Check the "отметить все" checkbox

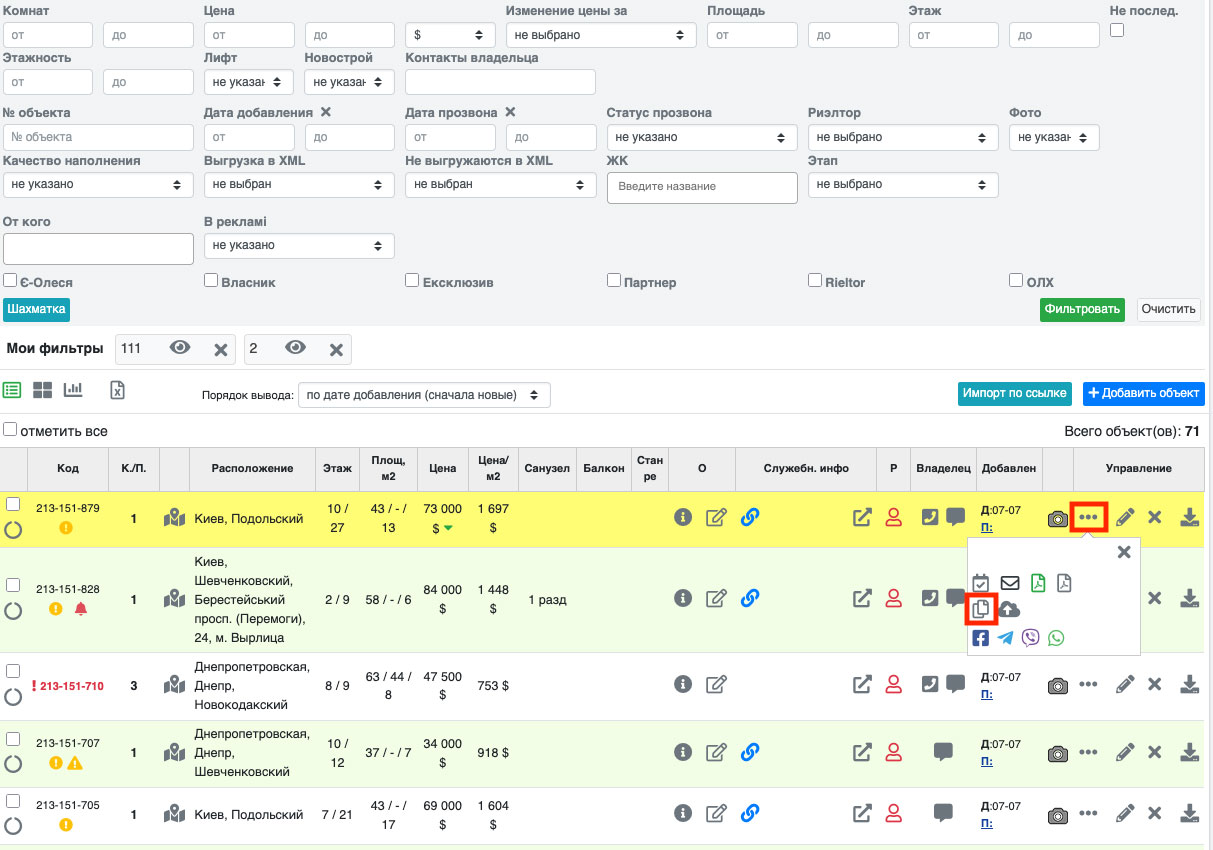10,430
